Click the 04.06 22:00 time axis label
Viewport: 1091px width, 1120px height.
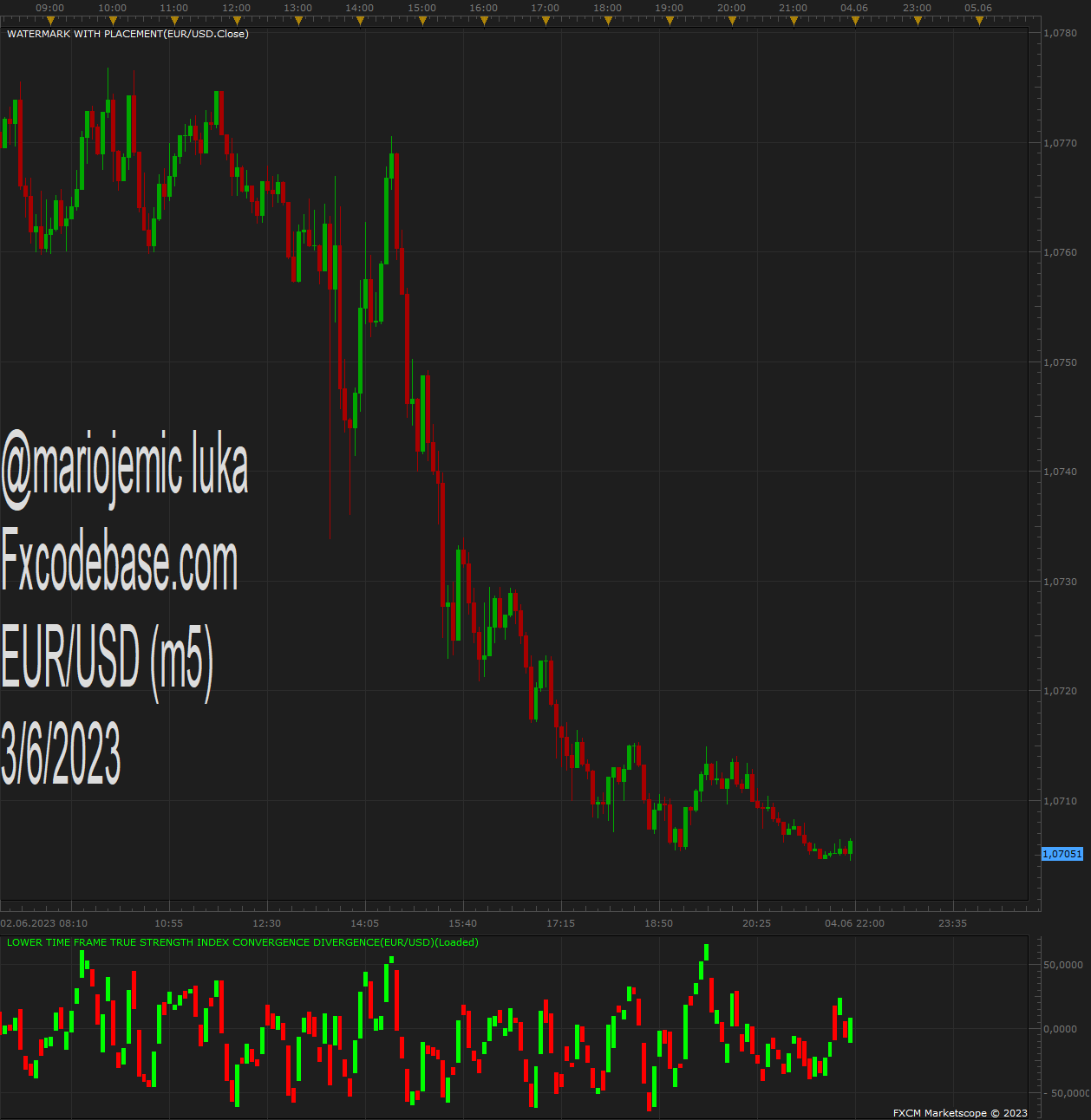pyautogui.click(x=855, y=923)
